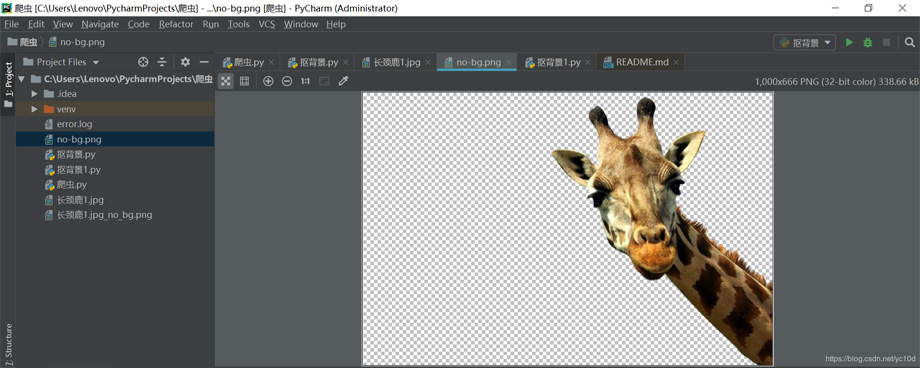The height and width of the screenshot is (368, 920).
Task: Switch to the README.md tab
Action: (x=641, y=62)
